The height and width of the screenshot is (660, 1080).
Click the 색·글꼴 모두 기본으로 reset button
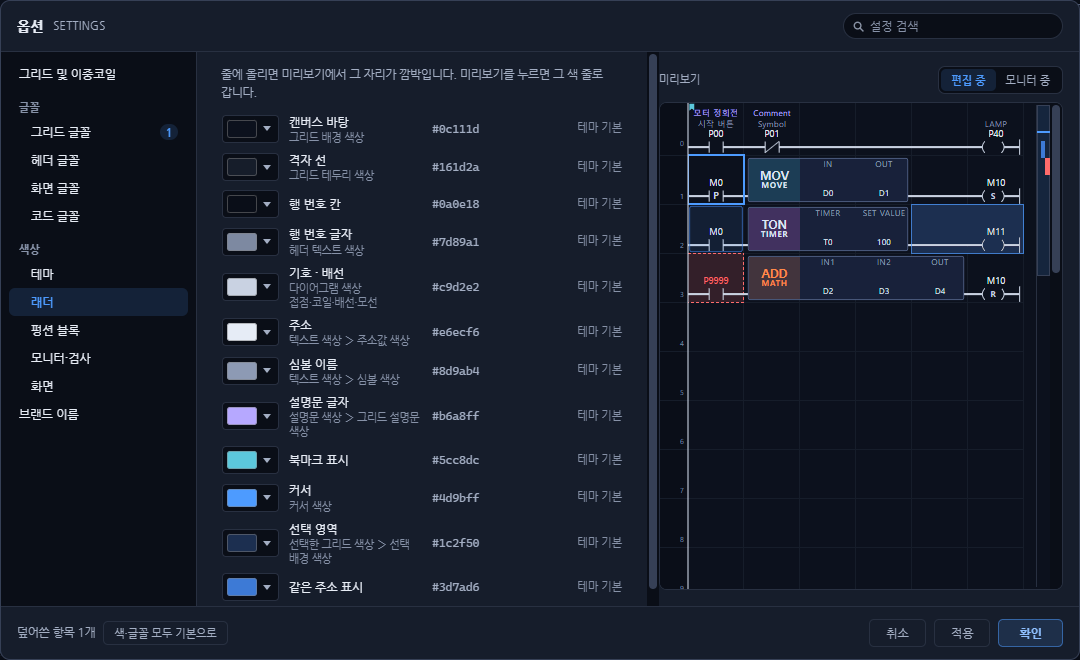[x=165, y=632]
